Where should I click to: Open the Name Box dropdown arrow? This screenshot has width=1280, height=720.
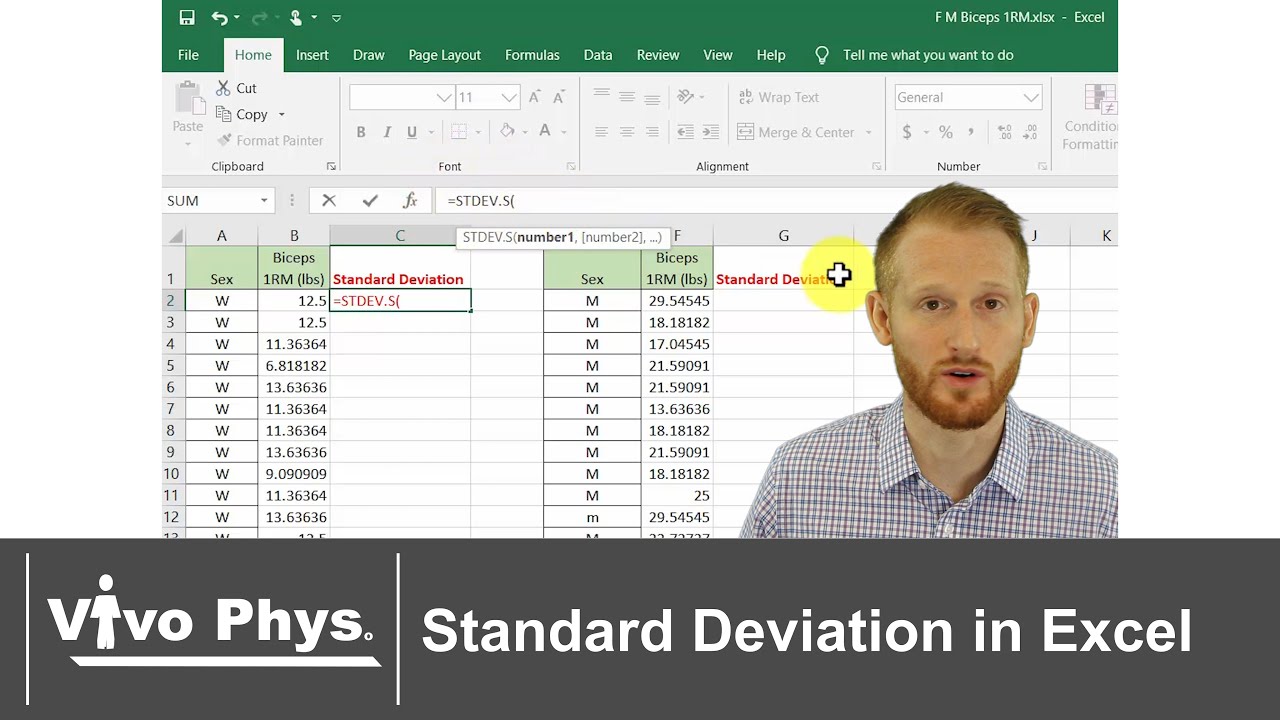[x=264, y=201]
